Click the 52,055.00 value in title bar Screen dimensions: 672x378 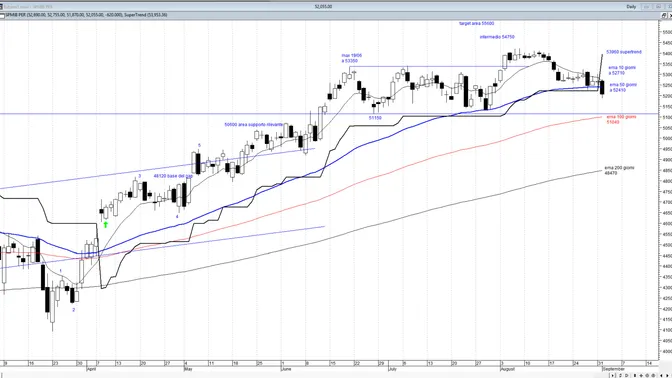pos(323,6)
